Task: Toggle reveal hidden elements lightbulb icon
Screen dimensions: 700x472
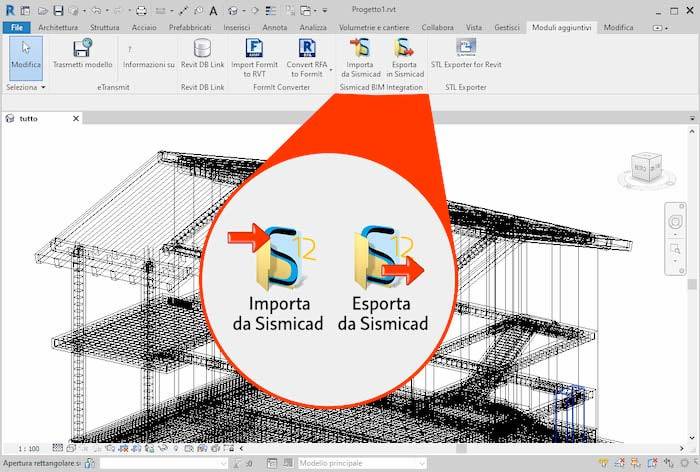Action: pyautogui.click(x=176, y=448)
